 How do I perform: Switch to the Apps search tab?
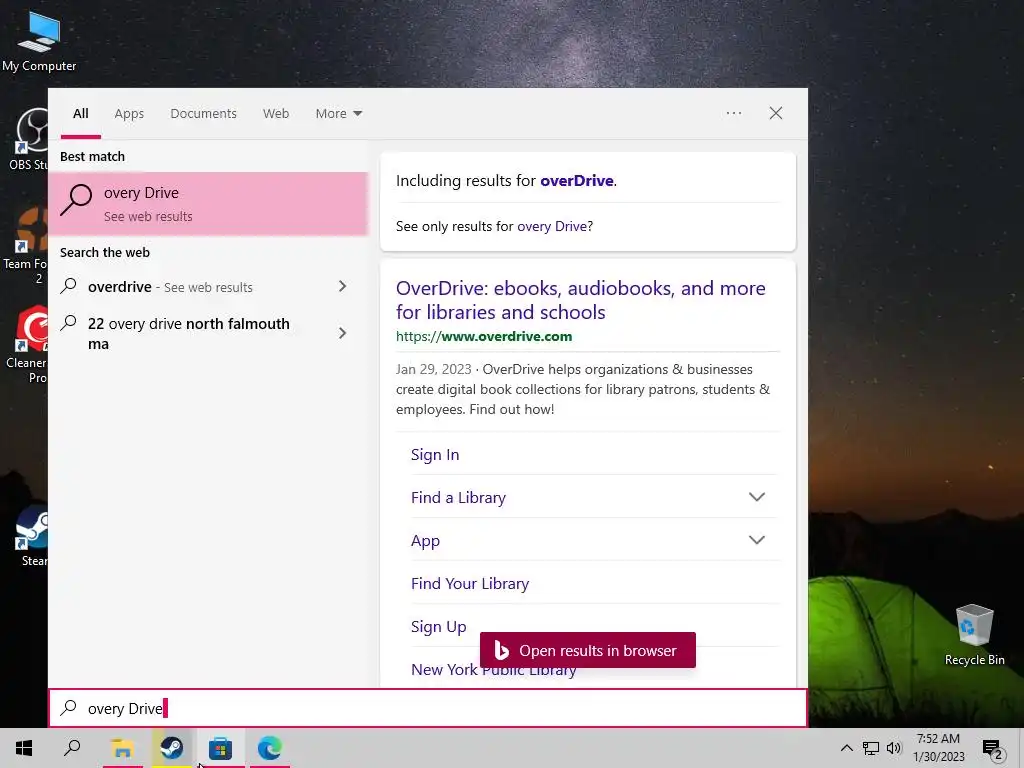click(x=129, y=113)
